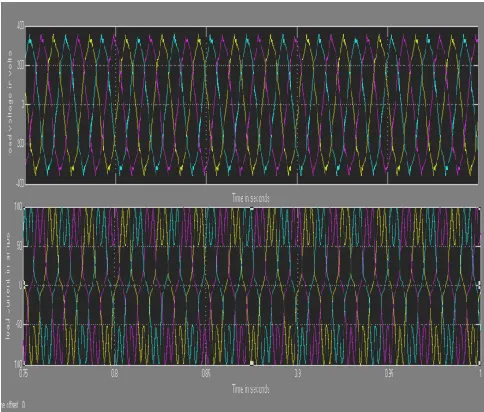This screenshot has height=412, width=484.
Task: Click the 0.95 tick label on the time axis
Action: (389, 373)
